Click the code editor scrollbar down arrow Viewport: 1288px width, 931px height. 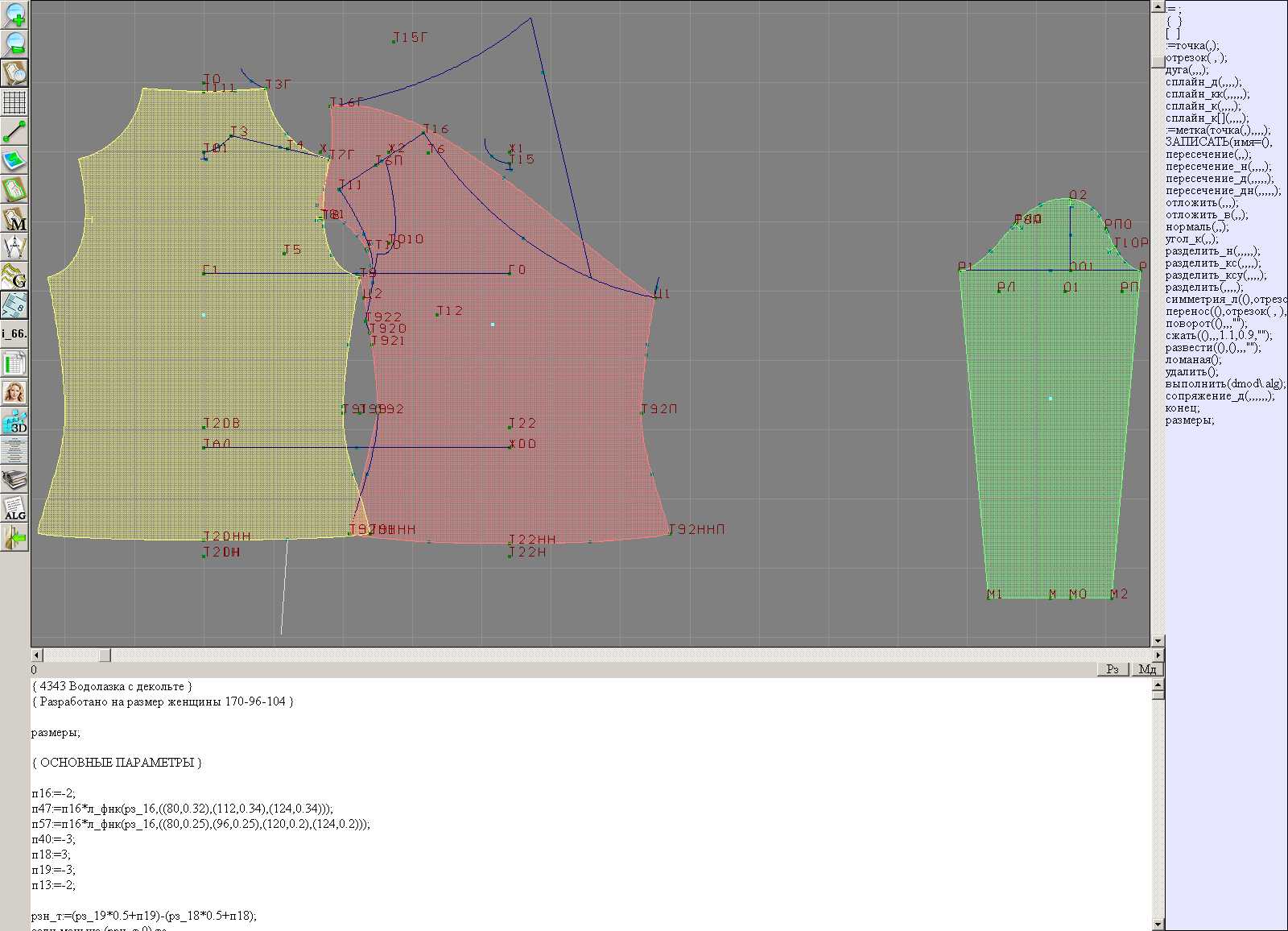click(x=1158, y=925)
